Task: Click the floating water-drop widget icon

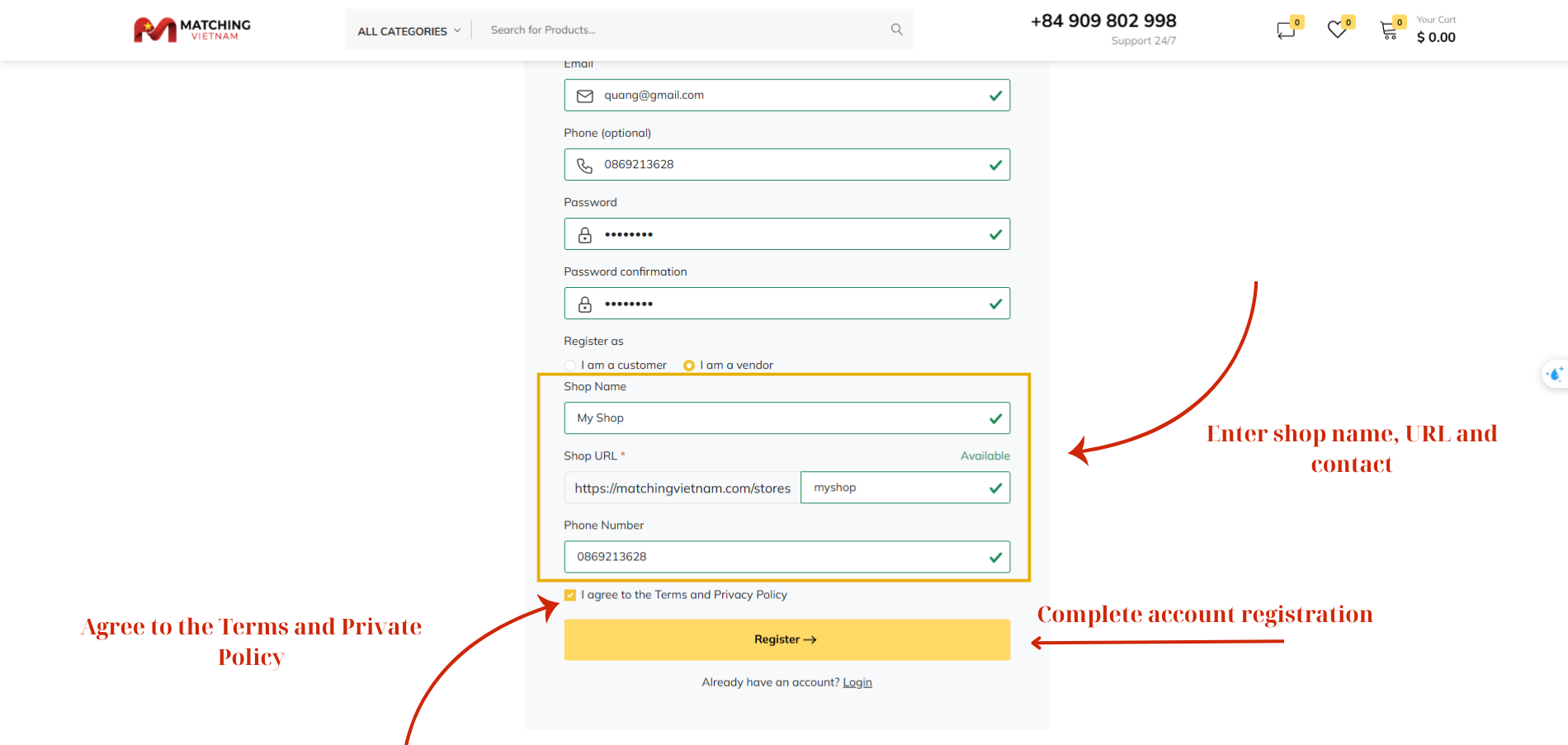Action: pos(1555,375)
